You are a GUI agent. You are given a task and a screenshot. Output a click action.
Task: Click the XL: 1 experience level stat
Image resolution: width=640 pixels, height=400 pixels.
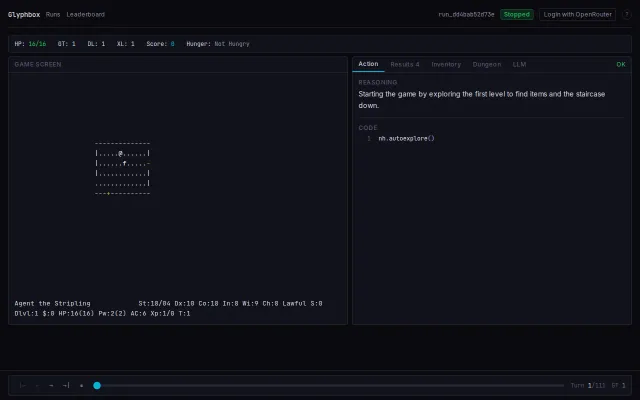click(x=125, y=44)
